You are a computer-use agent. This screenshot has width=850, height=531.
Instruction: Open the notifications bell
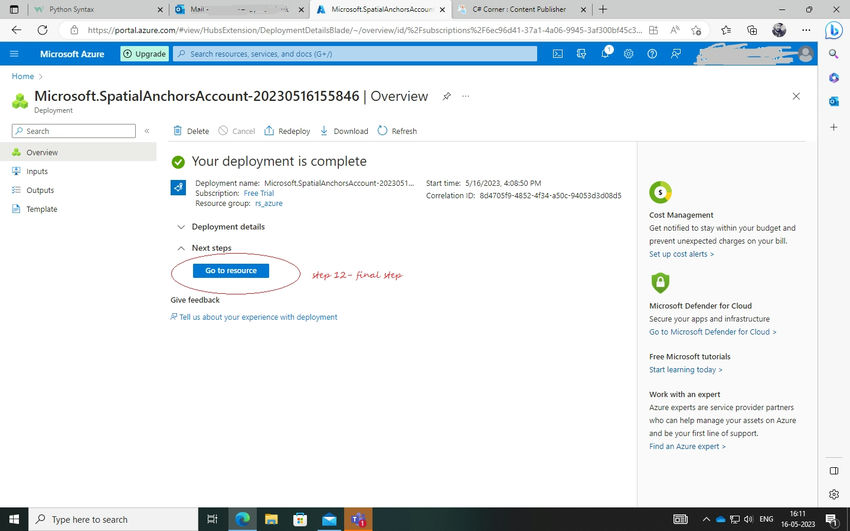[x=605, y=54]
